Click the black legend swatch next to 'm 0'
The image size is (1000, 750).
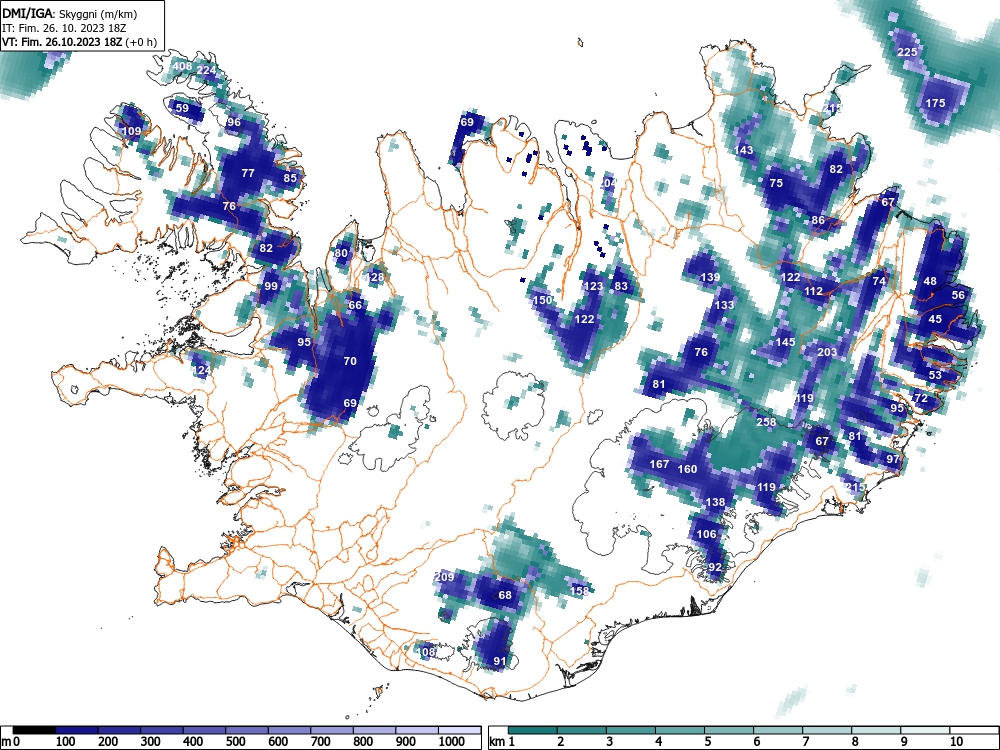34,730
